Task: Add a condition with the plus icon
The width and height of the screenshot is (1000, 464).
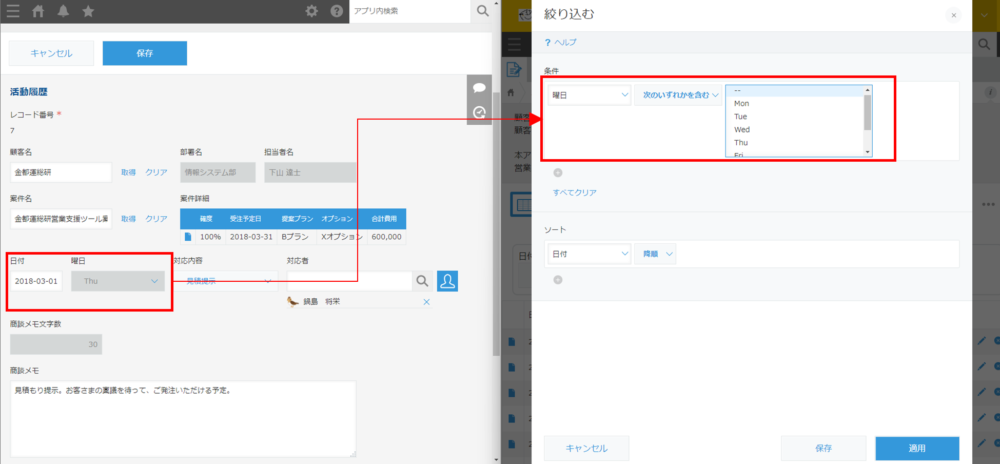Action: (558, 172)
